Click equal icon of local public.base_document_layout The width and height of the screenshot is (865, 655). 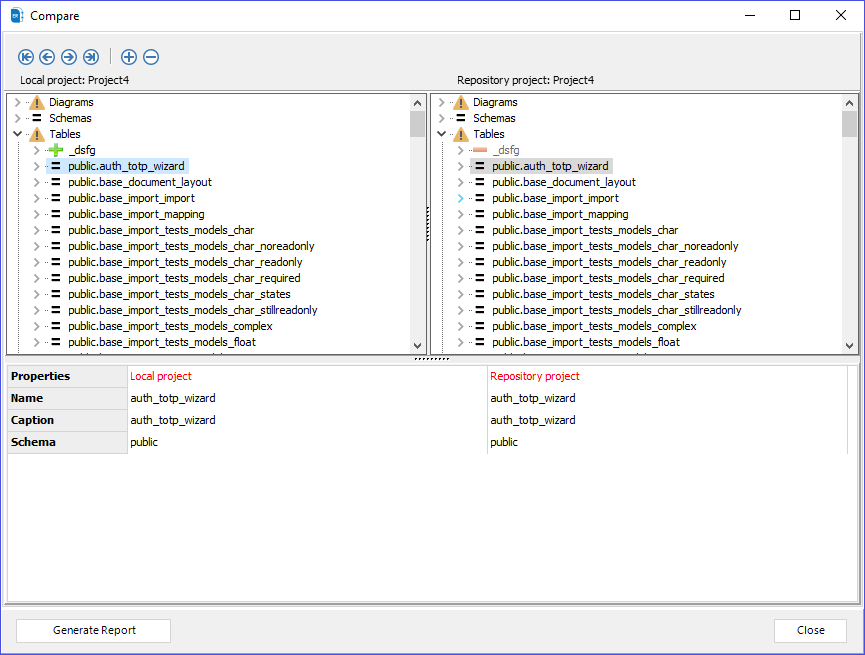click(x=56, y=182)
